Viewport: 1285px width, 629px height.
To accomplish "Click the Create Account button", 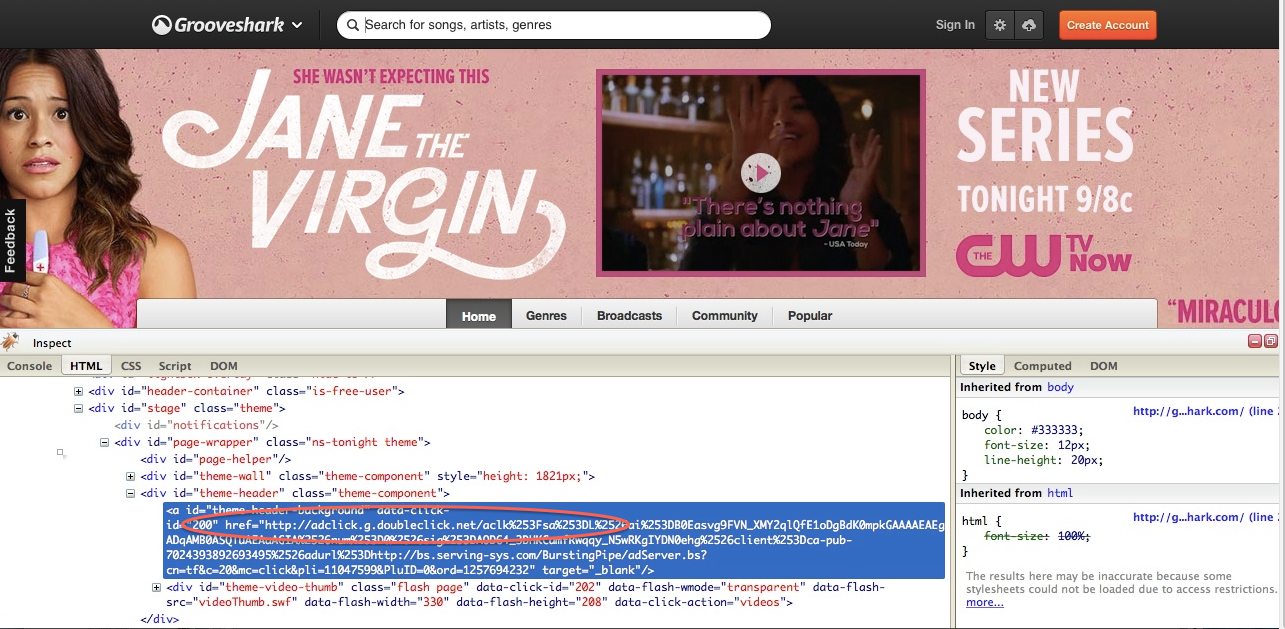I will (x=1107, y=25).
